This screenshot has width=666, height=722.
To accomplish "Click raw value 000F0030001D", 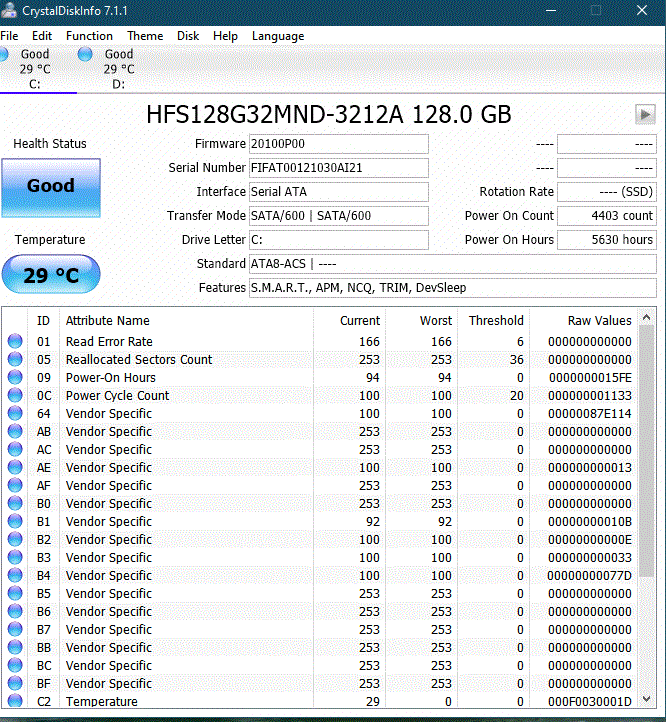I will pos(590,701).
